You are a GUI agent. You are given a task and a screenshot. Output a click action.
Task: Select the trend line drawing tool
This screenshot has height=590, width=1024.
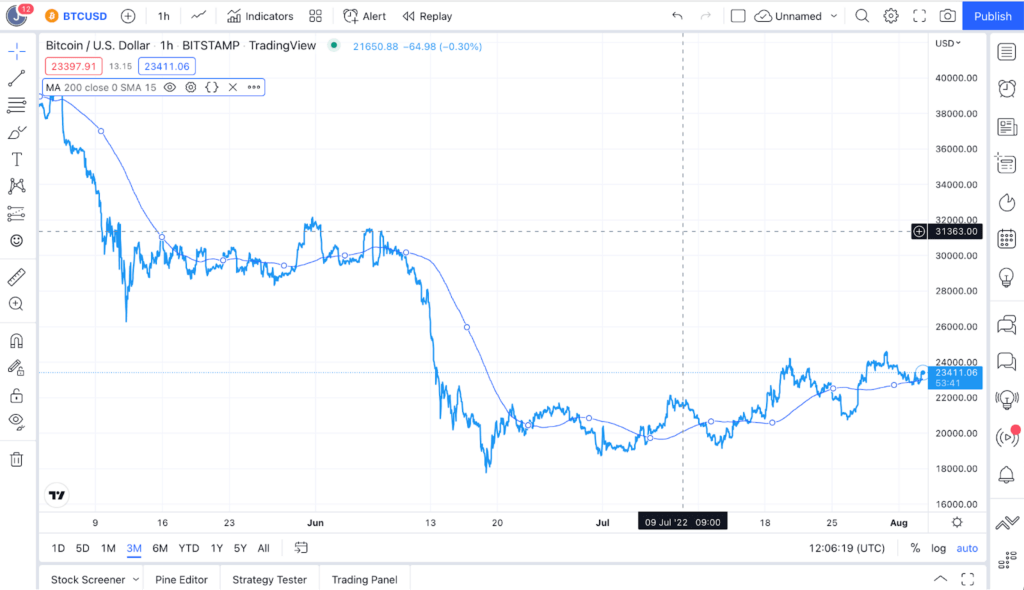(17, 78)
